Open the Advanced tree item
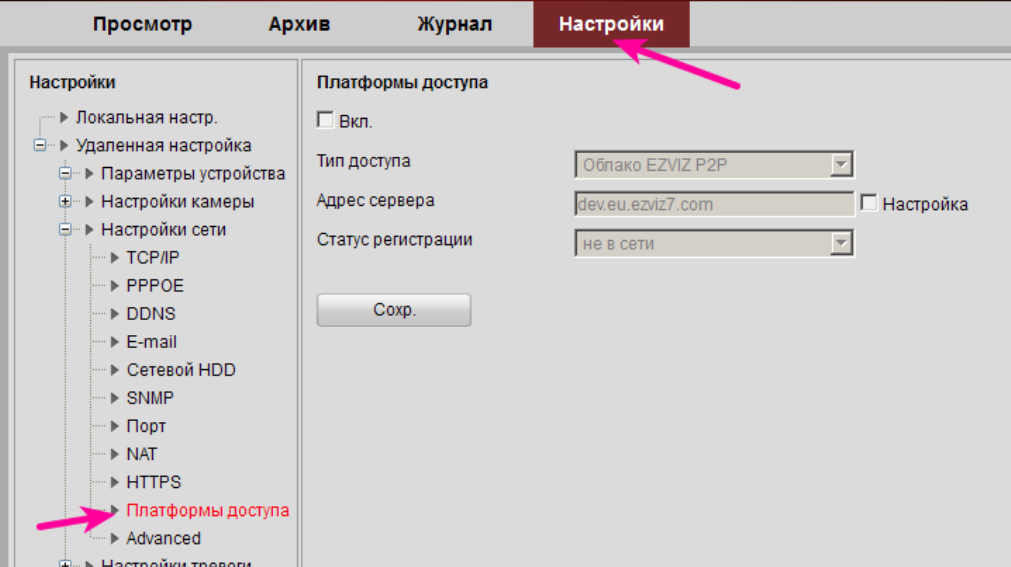Image resolution: width=1011 pixels, height=567 pixels. pyautogui.click(x=163, y=538)
